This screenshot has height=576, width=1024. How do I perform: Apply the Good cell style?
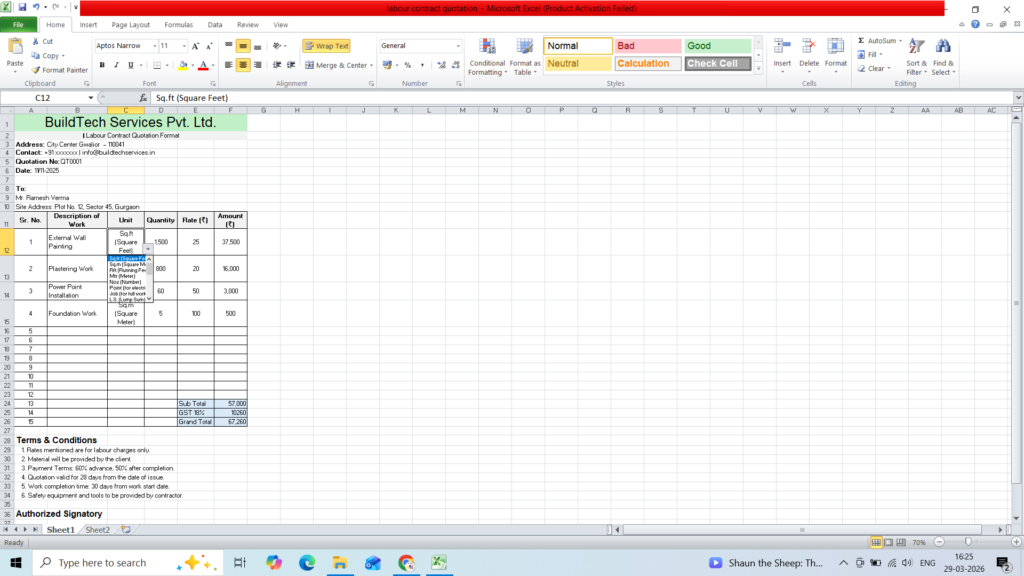click(717, 46)
